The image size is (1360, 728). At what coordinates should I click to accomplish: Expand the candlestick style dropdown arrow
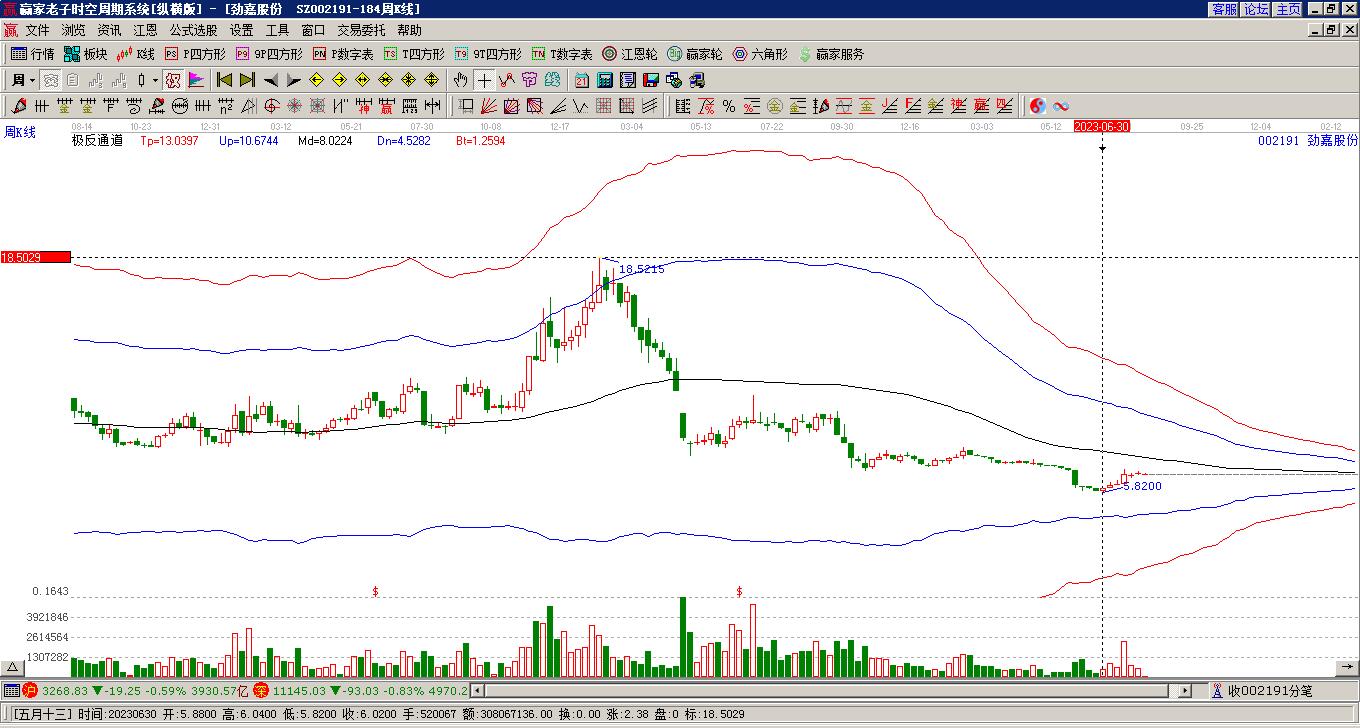tap(155, 80)
